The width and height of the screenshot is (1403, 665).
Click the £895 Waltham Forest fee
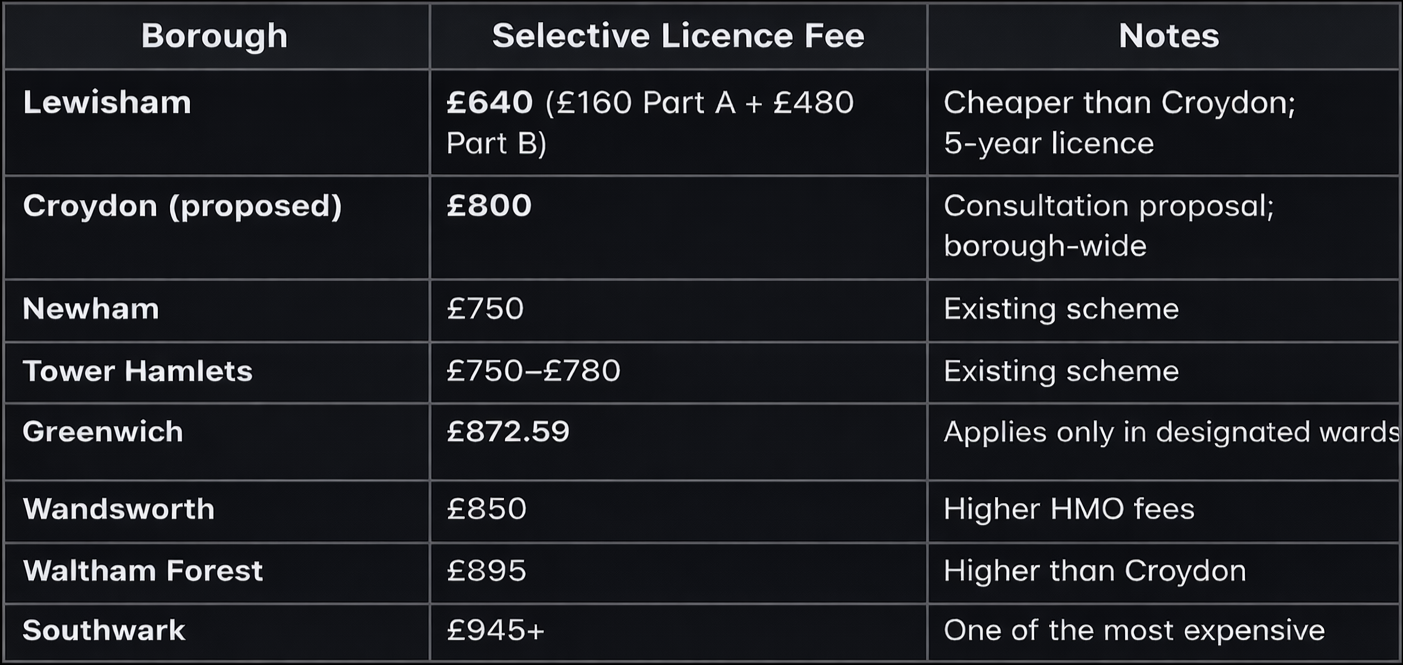[486, 570]
